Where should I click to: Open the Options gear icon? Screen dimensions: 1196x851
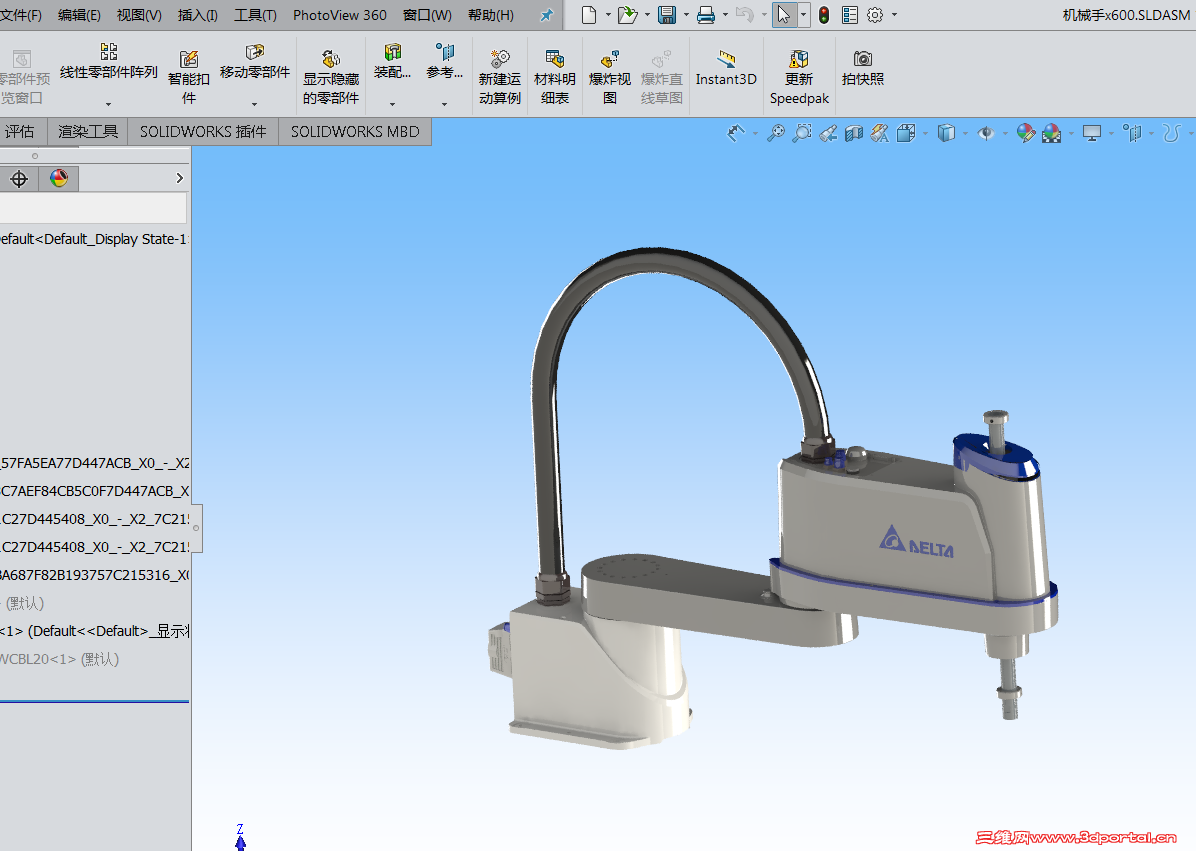coord(875,14)
